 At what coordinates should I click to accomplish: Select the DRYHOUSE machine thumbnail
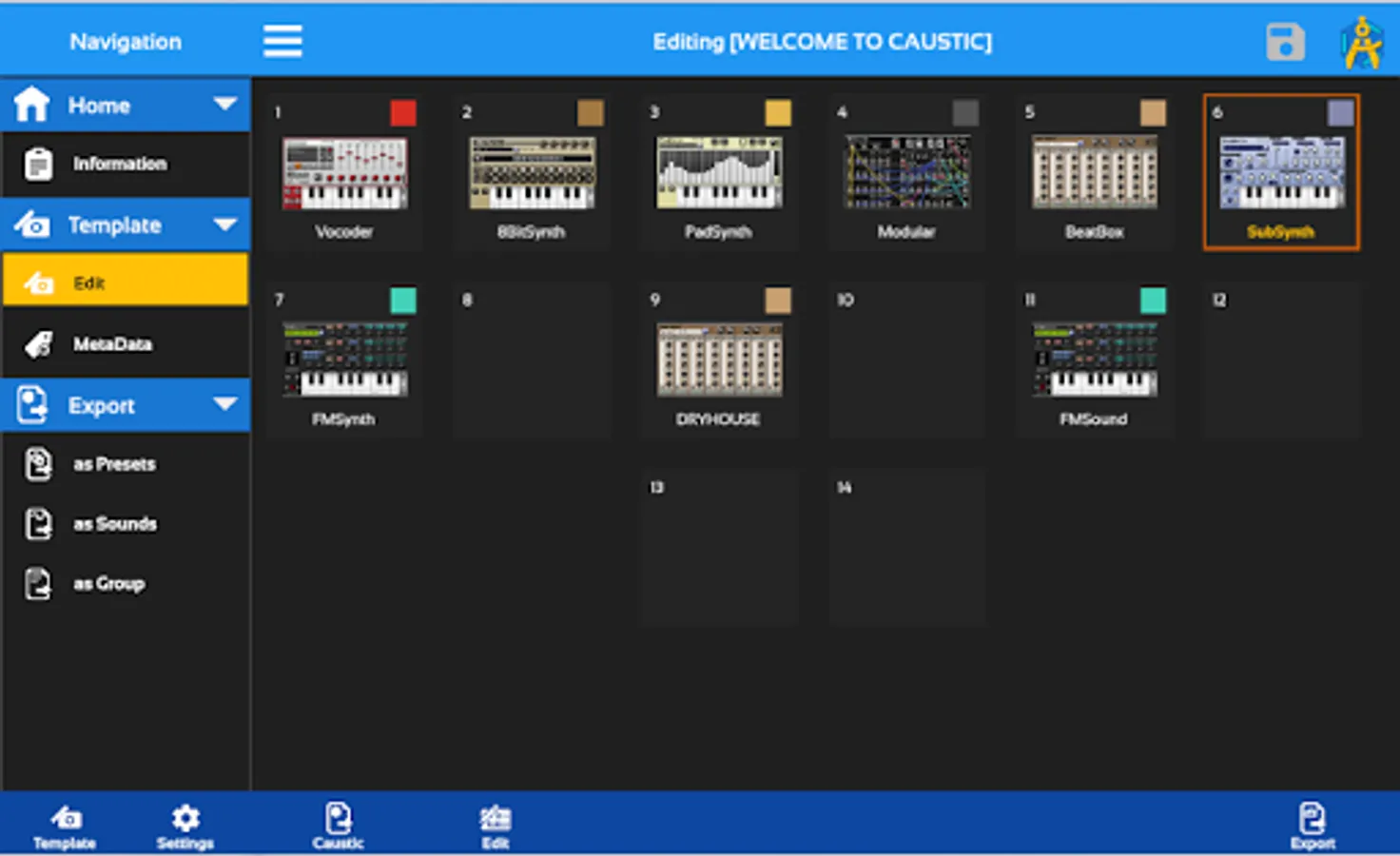[720, 360]
